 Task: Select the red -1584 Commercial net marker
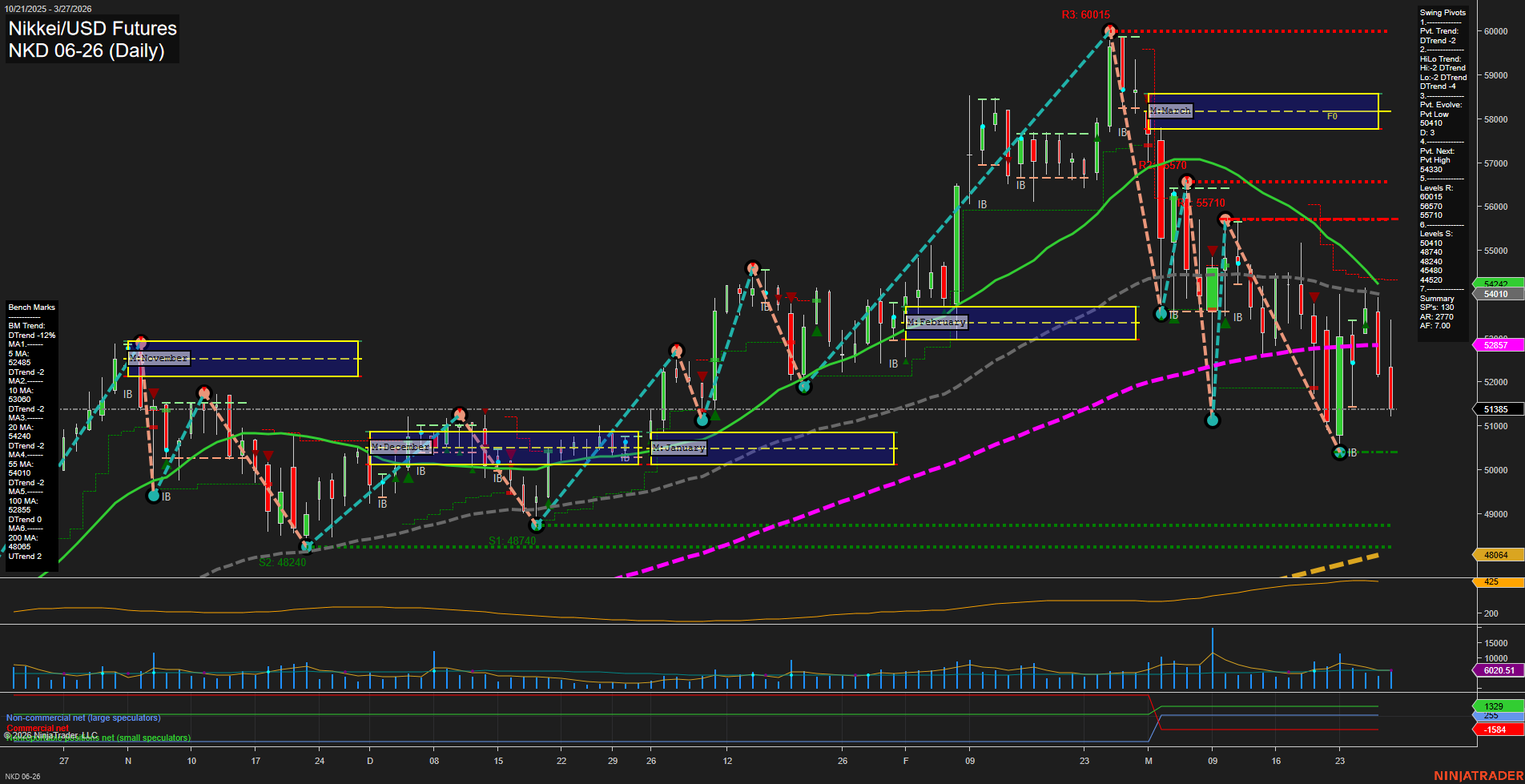(1495, 730)
